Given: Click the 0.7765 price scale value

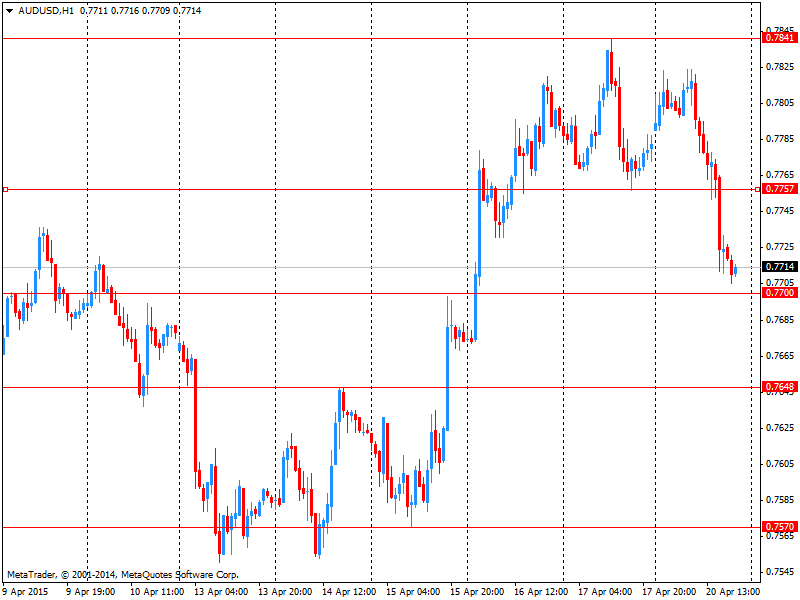Looking at the screenshot, I should click(x=780, y=175).
